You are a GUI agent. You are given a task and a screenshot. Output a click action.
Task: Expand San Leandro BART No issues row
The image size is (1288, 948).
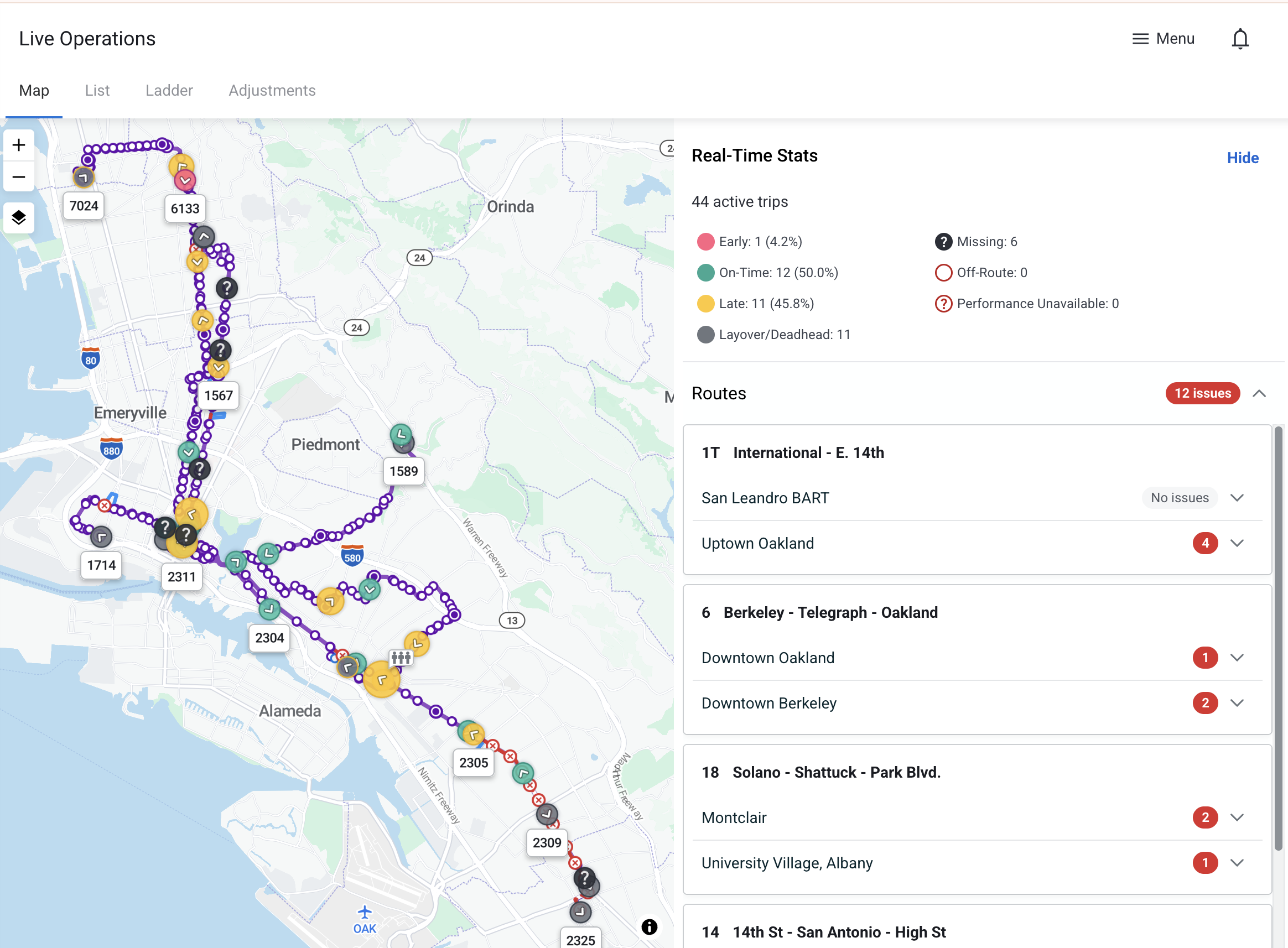click(1237, 498)
